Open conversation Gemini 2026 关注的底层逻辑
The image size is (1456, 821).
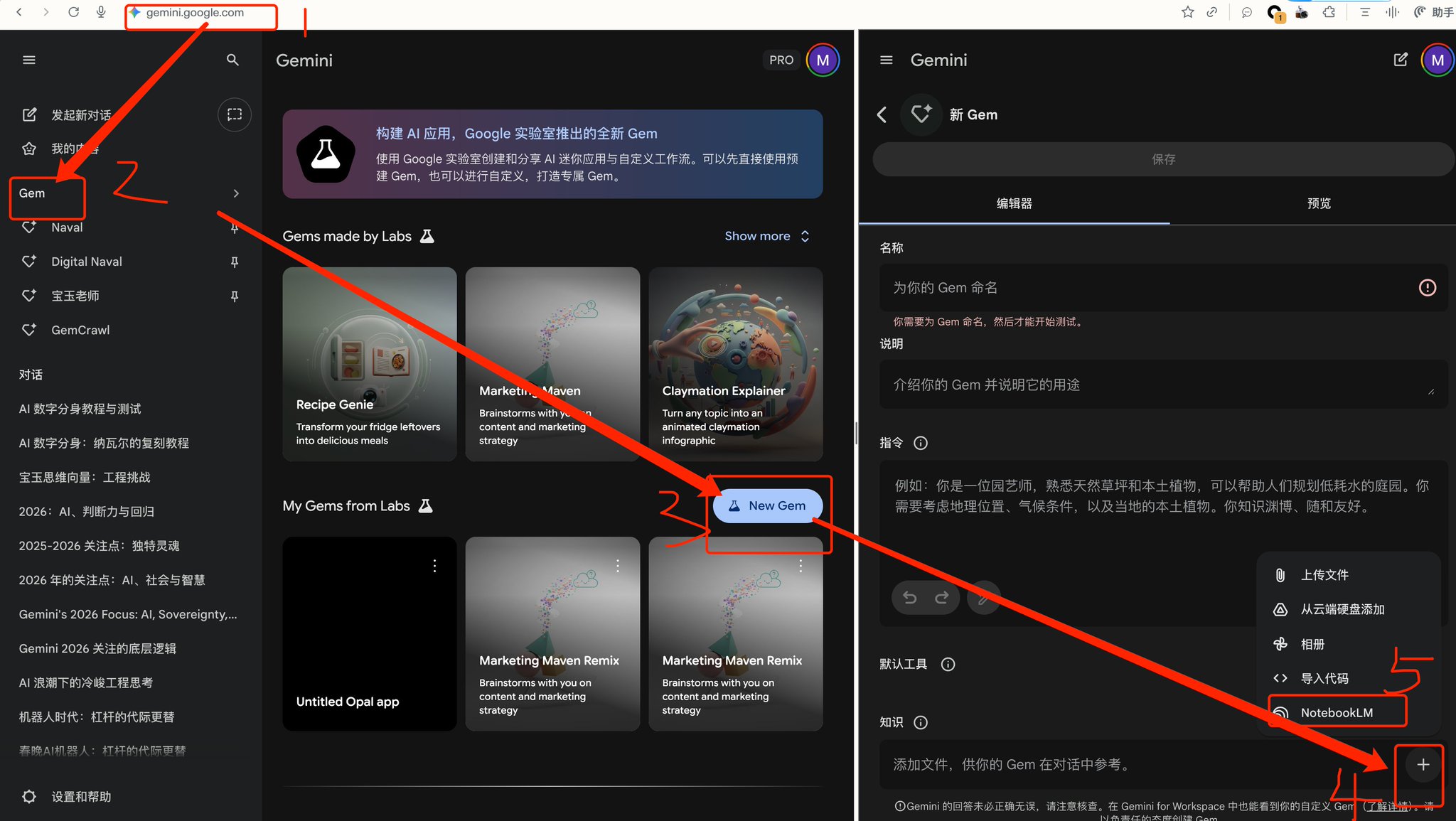pyautogui.click(x=97, y=648)
